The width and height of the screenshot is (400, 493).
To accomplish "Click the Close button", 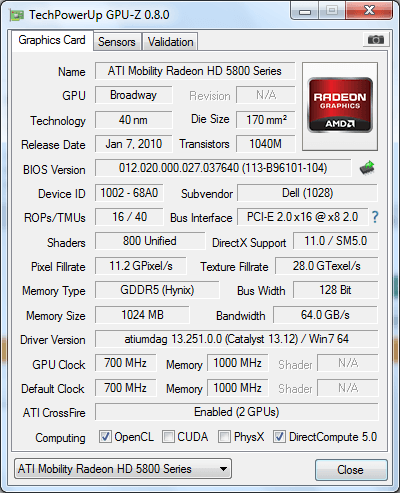I will (351, 470).
